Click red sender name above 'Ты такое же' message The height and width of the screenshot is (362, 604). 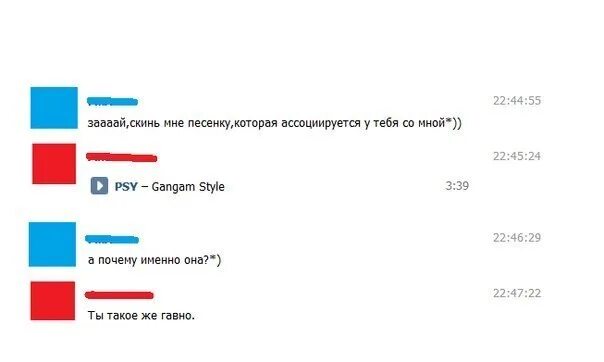click(x=119, y=295)
